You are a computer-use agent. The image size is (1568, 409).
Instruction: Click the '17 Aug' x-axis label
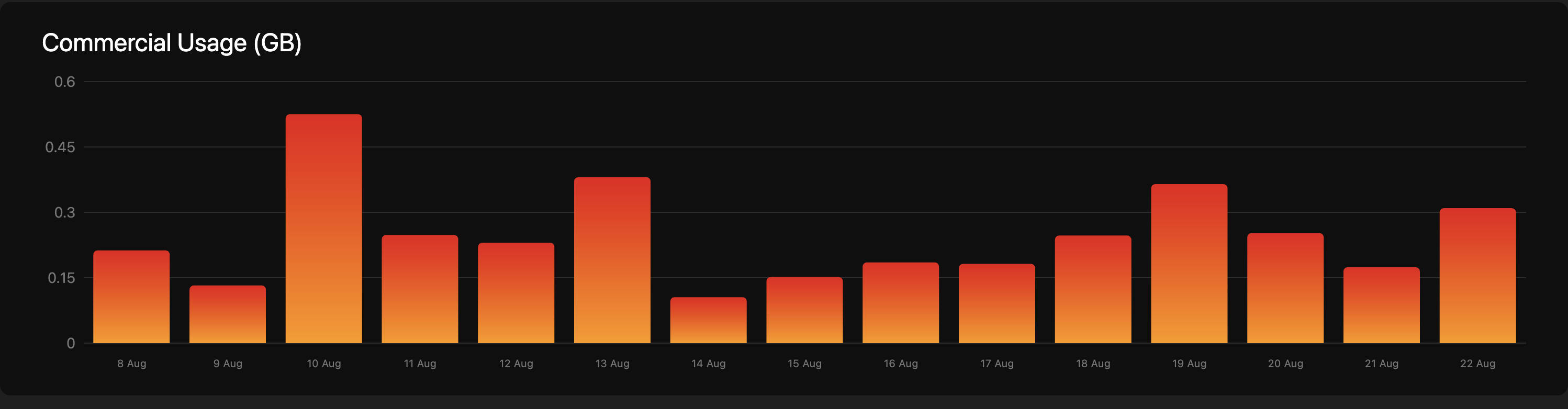997,363
